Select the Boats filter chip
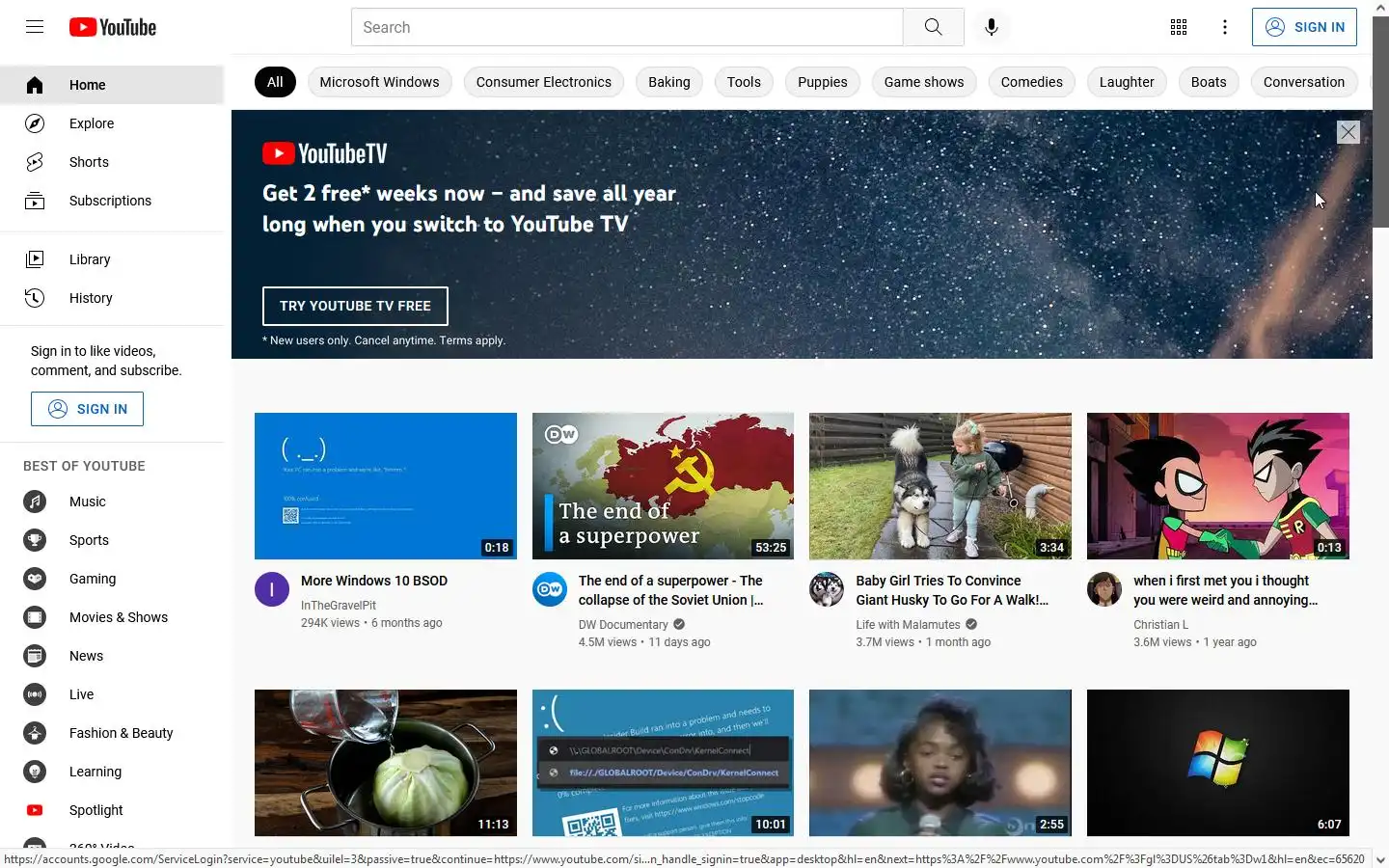This screenshot has height=868, width=1389. [1209, 82]
